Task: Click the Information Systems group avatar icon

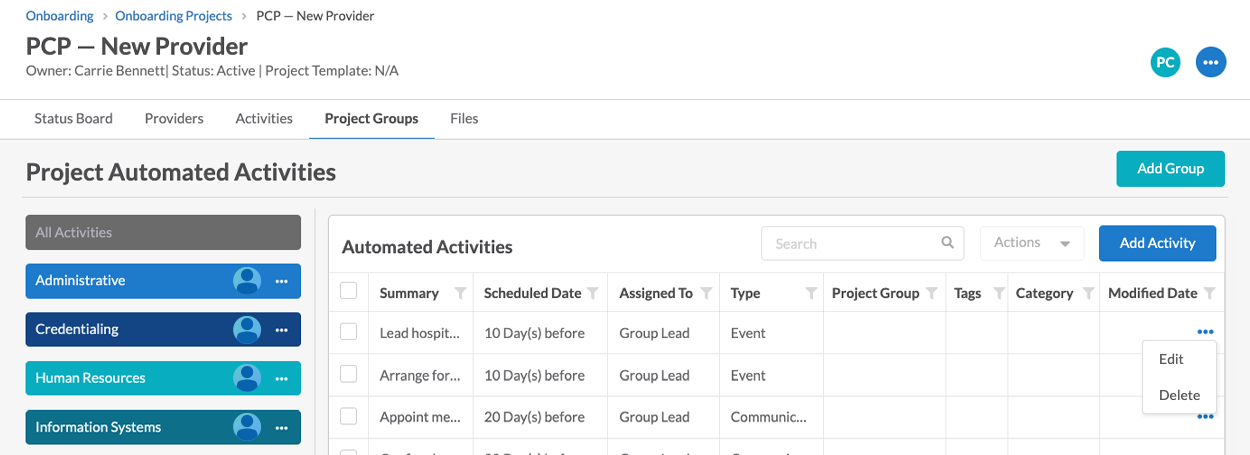Action: 247,427
